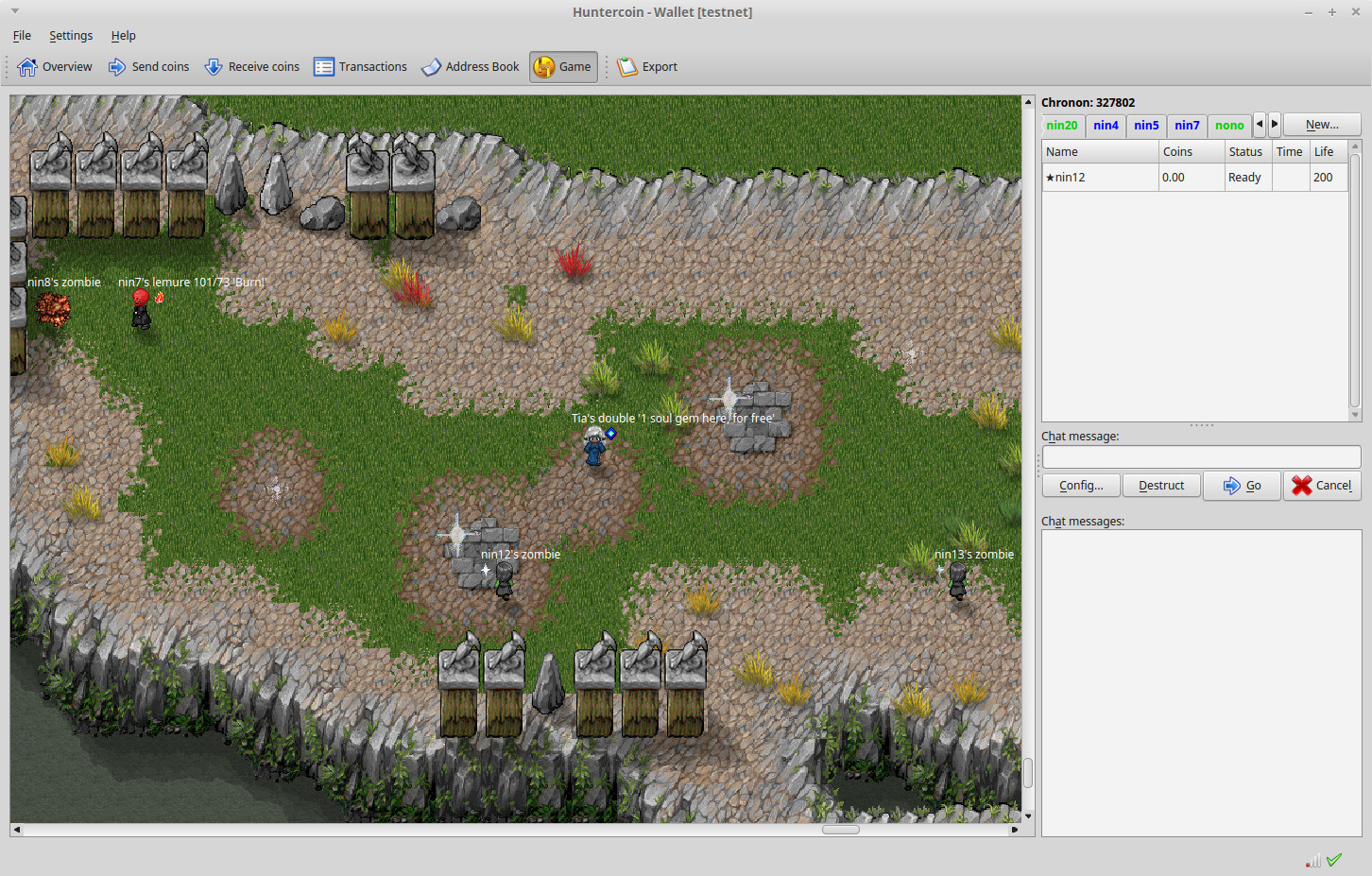Click the map scroll-right arrow

[1015, 830]
